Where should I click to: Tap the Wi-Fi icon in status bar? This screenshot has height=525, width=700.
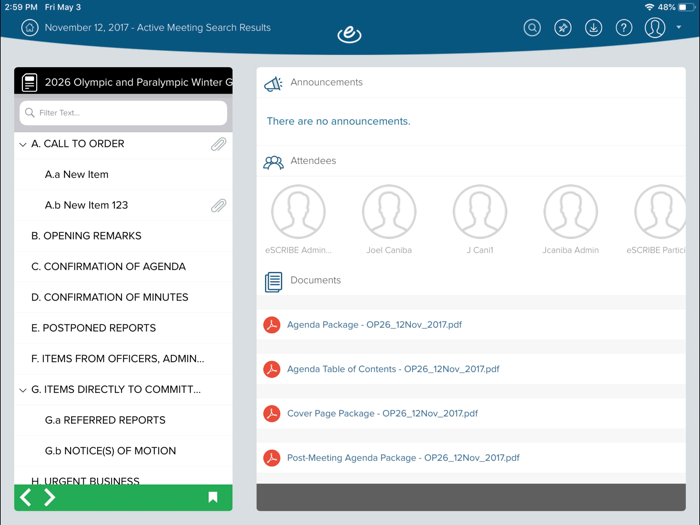click(650, 7)
